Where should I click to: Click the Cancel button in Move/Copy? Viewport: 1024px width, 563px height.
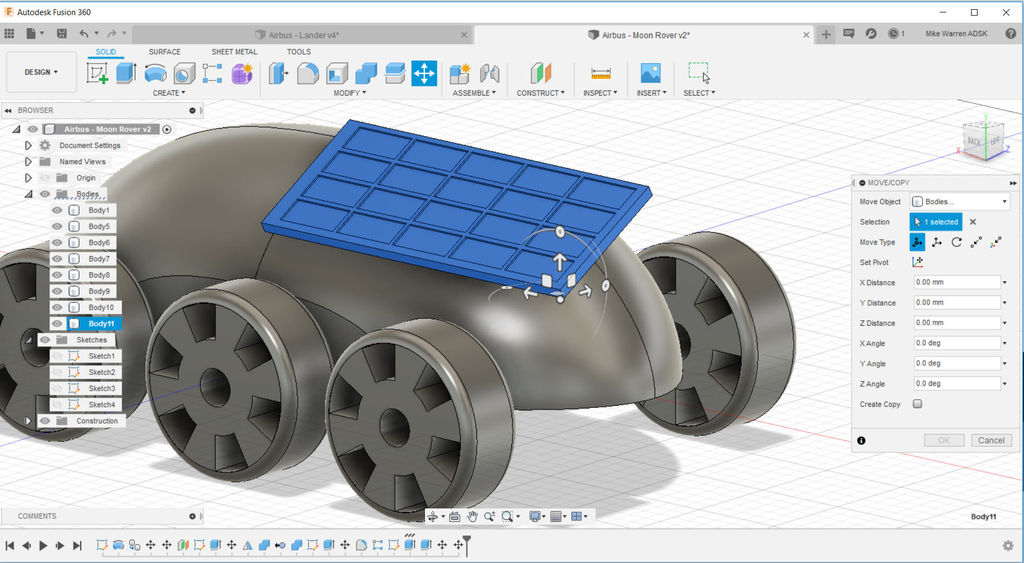990,440
